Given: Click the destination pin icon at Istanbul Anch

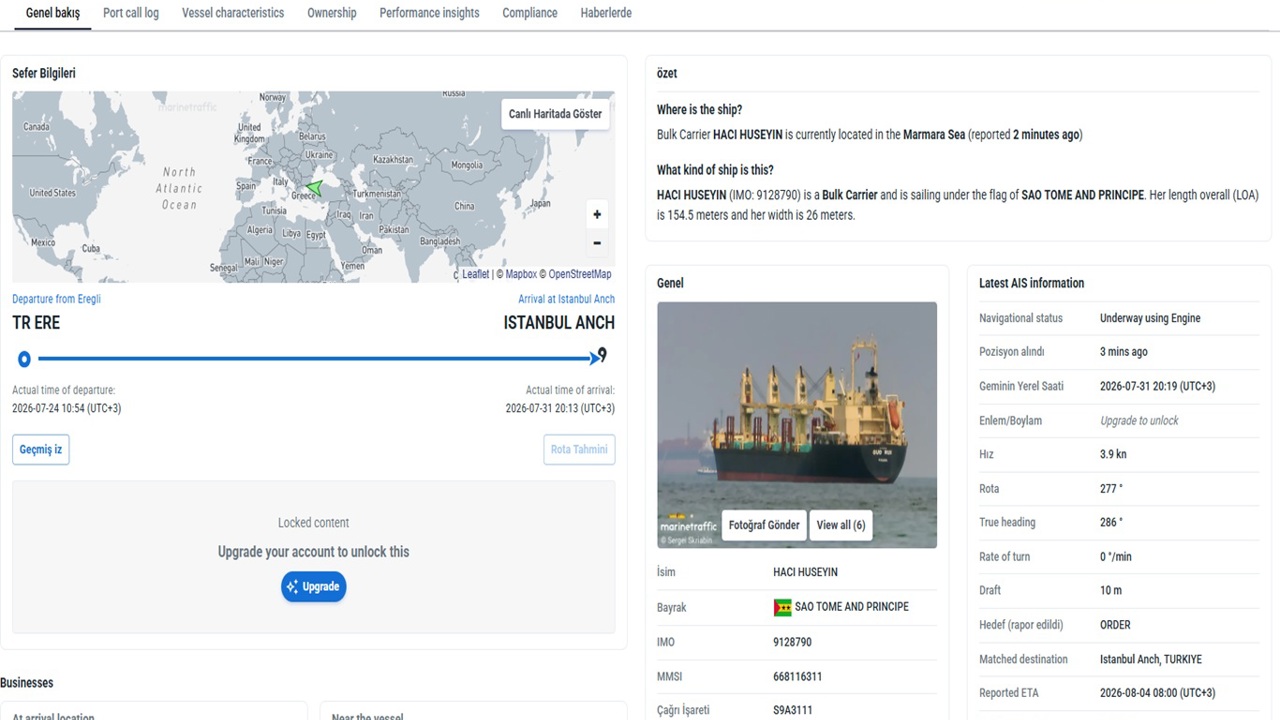Looking at the screenshot, I should pyautogui.click(x=602, y=355).
